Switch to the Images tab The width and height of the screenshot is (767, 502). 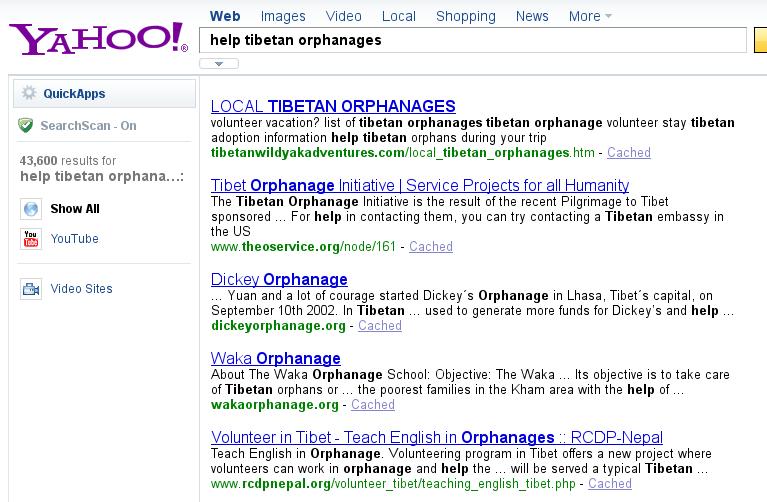click(x=283, y=16)
